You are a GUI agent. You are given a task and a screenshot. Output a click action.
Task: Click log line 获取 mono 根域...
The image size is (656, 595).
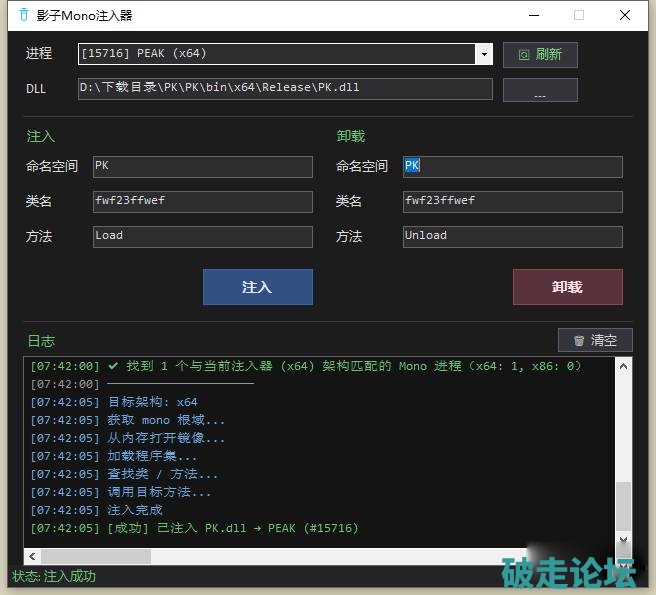(x=127, y=420)
